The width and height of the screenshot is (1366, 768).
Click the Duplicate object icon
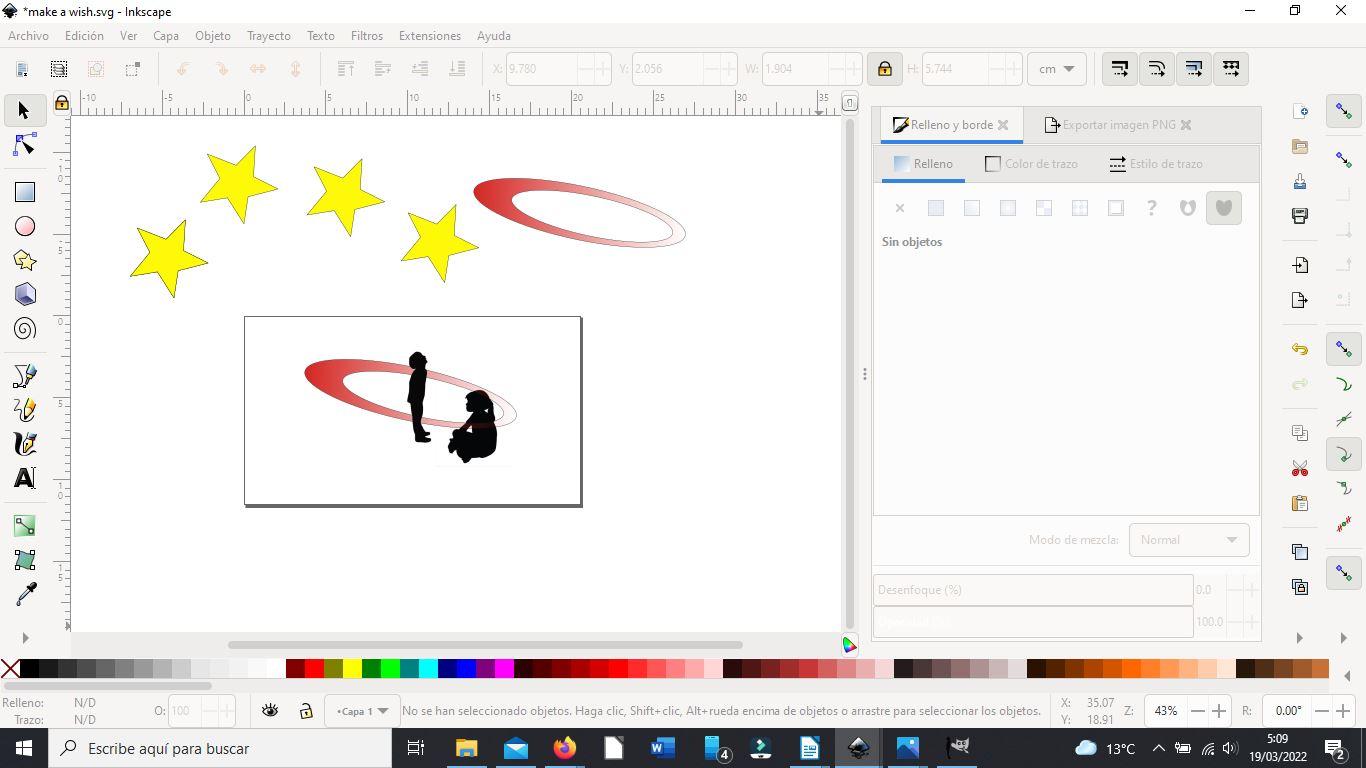[1300, 552]
